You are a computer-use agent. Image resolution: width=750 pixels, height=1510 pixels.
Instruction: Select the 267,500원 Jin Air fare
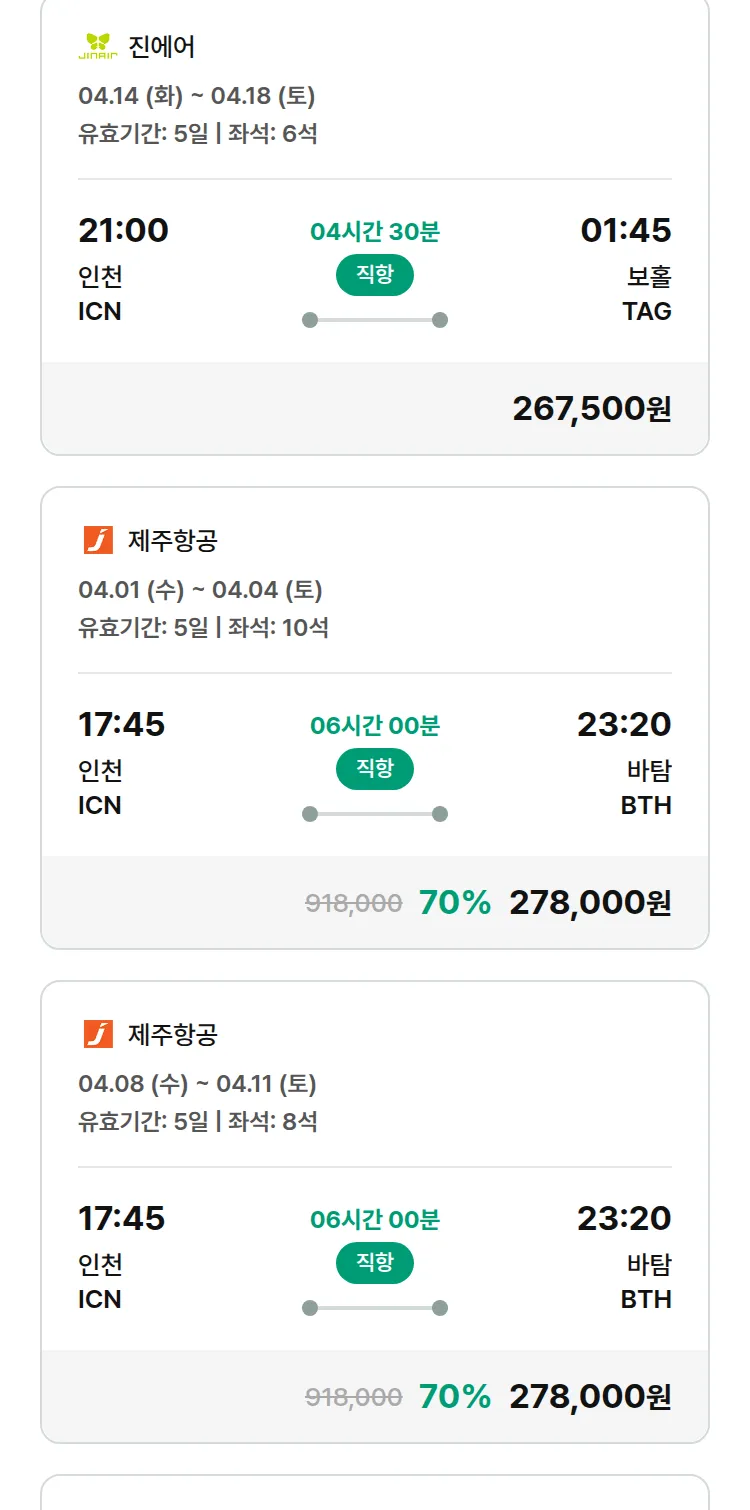(591, 408)
